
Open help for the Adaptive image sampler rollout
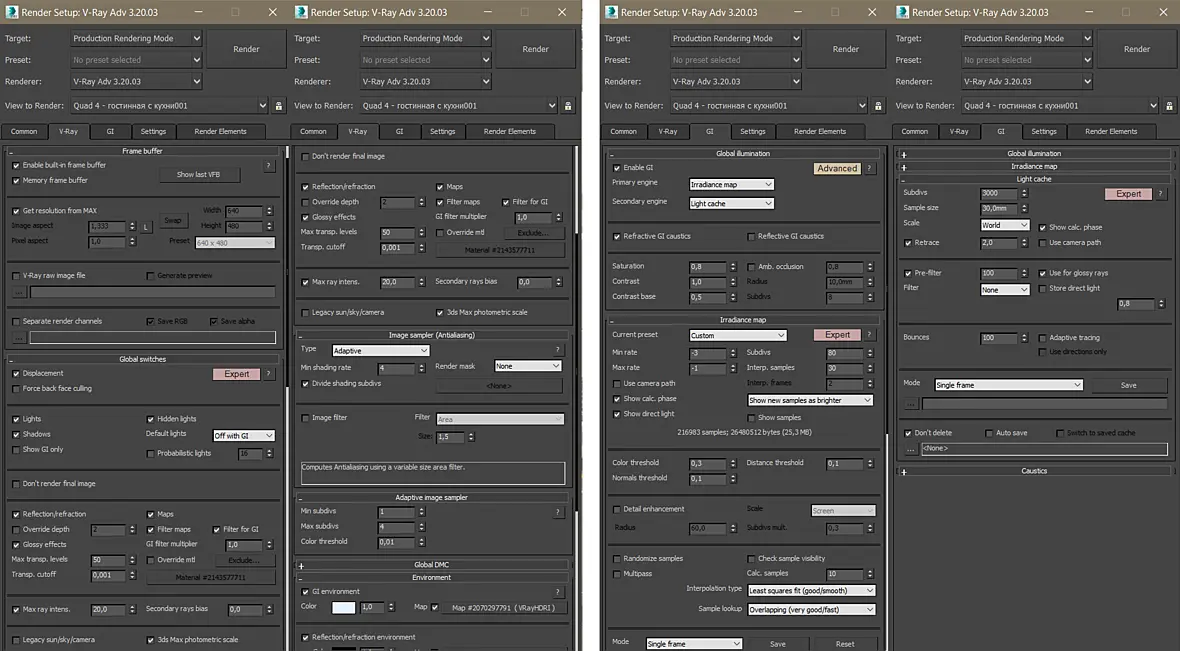(558, 512)
